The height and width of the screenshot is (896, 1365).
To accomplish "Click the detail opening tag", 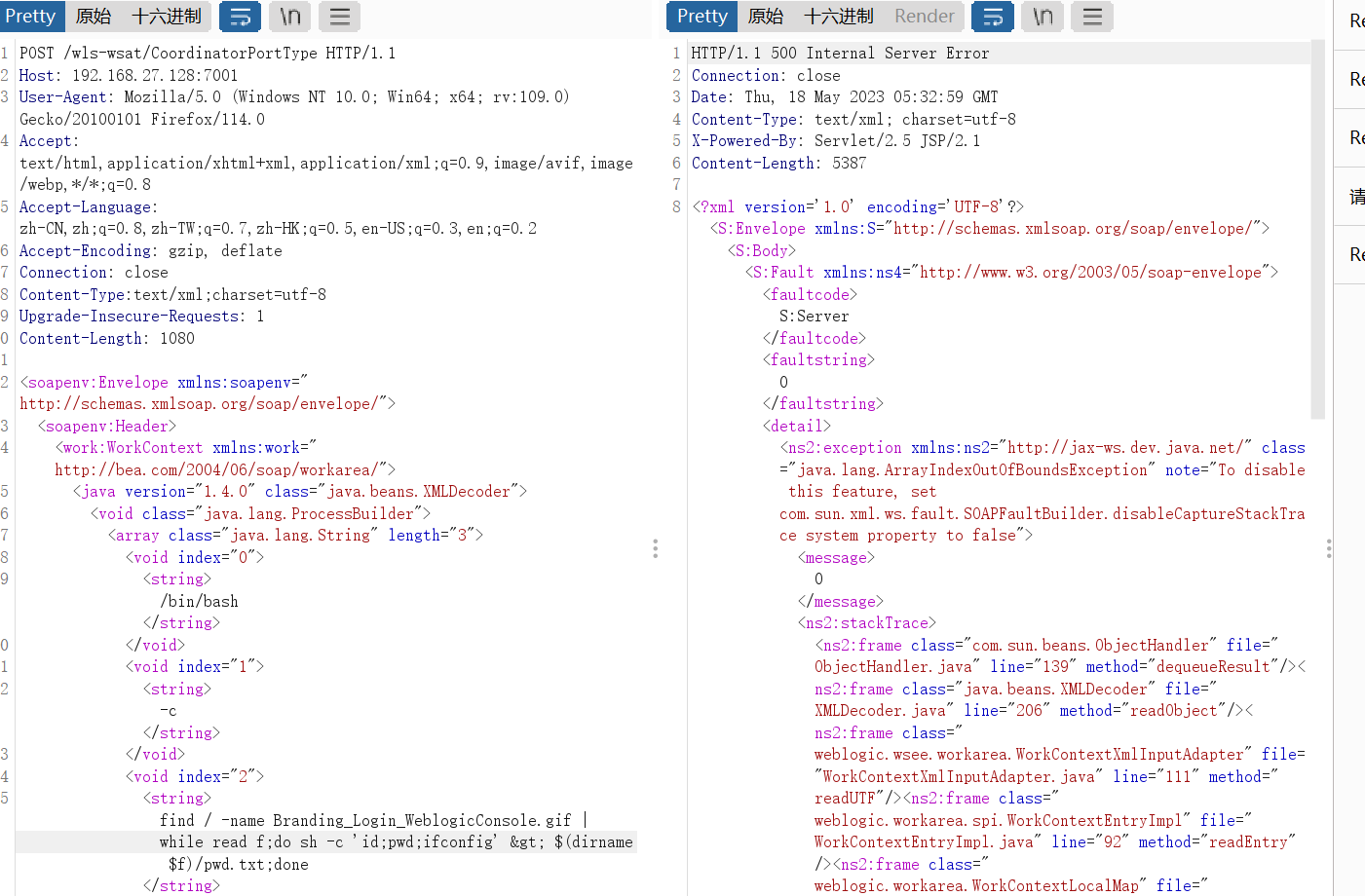I will pyautogui.click(x=797, y=427).
